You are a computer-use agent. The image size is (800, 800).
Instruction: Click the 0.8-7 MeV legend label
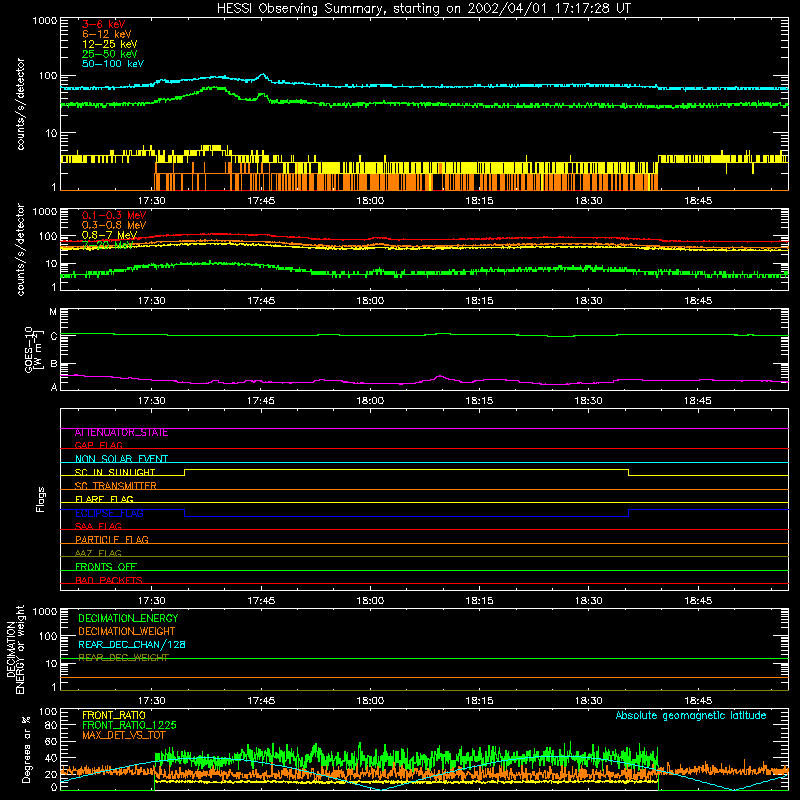(110, 235)
